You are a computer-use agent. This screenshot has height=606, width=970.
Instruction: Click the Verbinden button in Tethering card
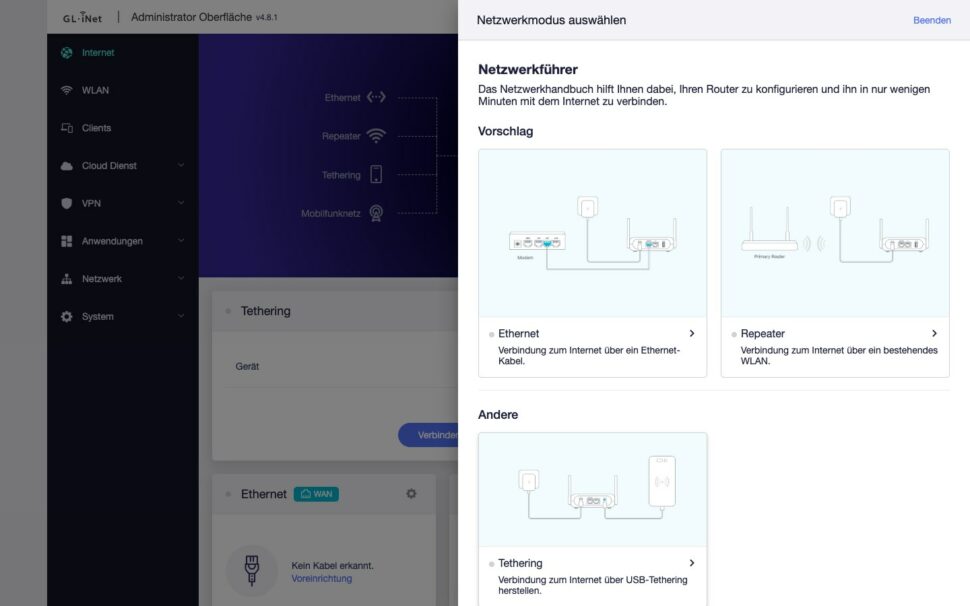428,435
